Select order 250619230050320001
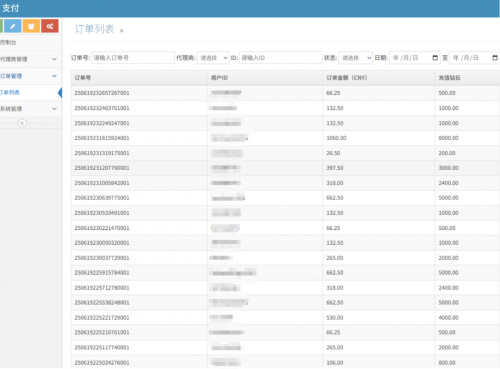Image resolution: width=500 pixels, height=369 pixels. click(x=102, y=243)
